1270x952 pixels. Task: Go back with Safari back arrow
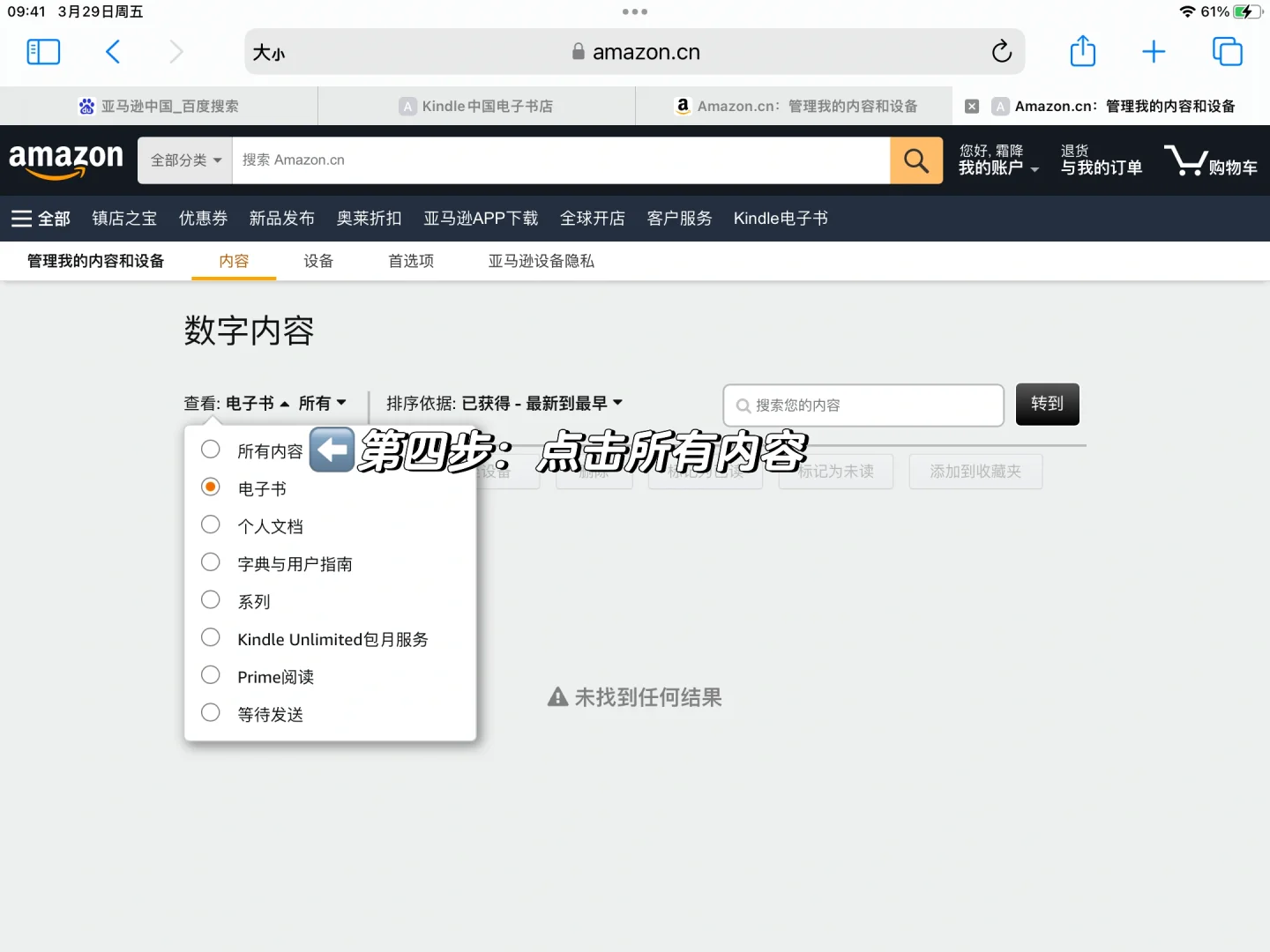[x=113, y=52]
